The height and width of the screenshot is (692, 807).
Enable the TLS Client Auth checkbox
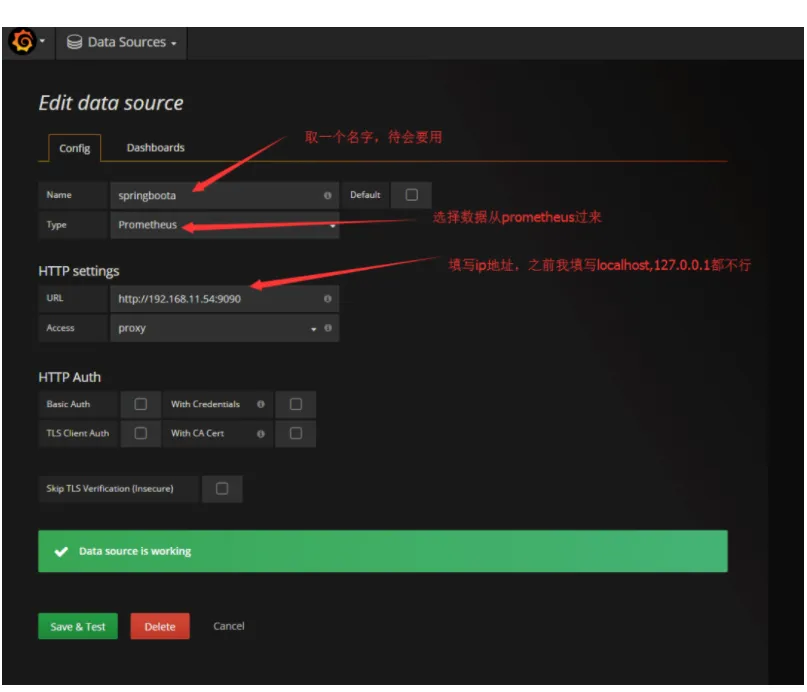click(x=141, y=433)
